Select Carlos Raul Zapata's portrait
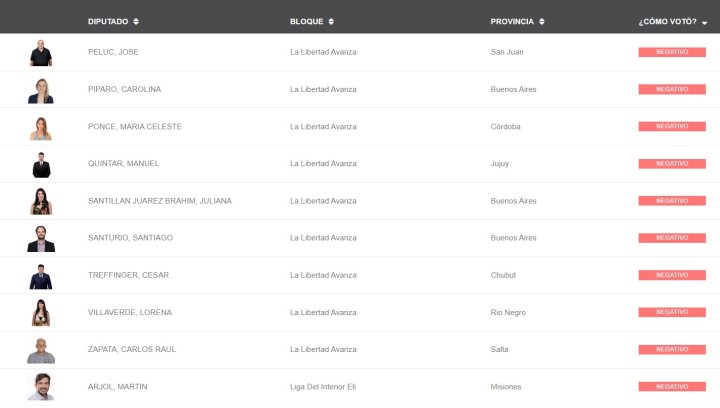This screenshot has width=720, height=408. click(41, 351)
